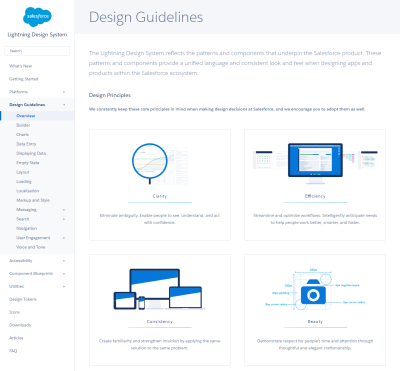The width and height of the screenshot is (400, 371).
Task: Click the Efficiency monitor illustration
Action: coord(315,163)
